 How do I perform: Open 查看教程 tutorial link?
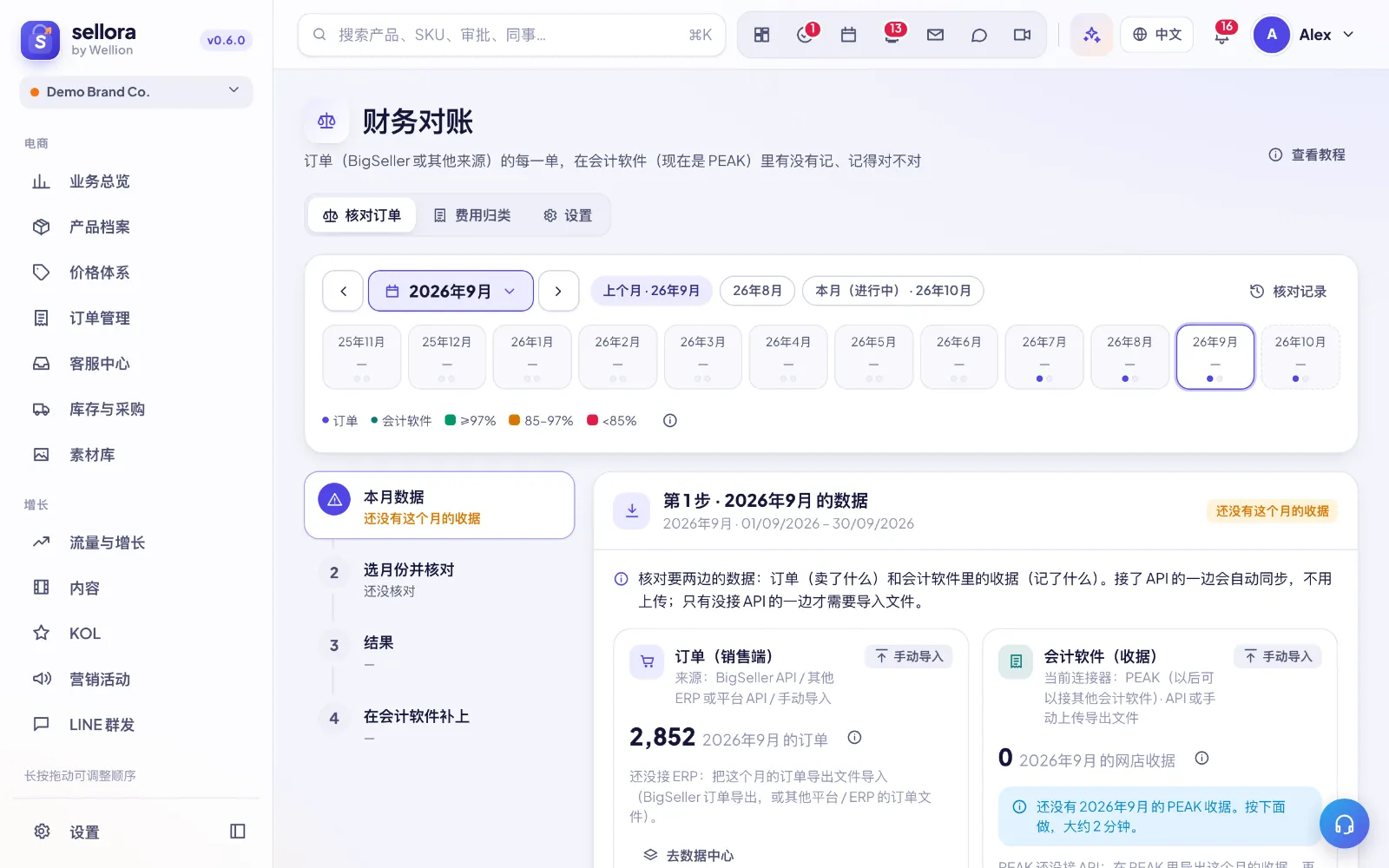tap(1307, 155)
